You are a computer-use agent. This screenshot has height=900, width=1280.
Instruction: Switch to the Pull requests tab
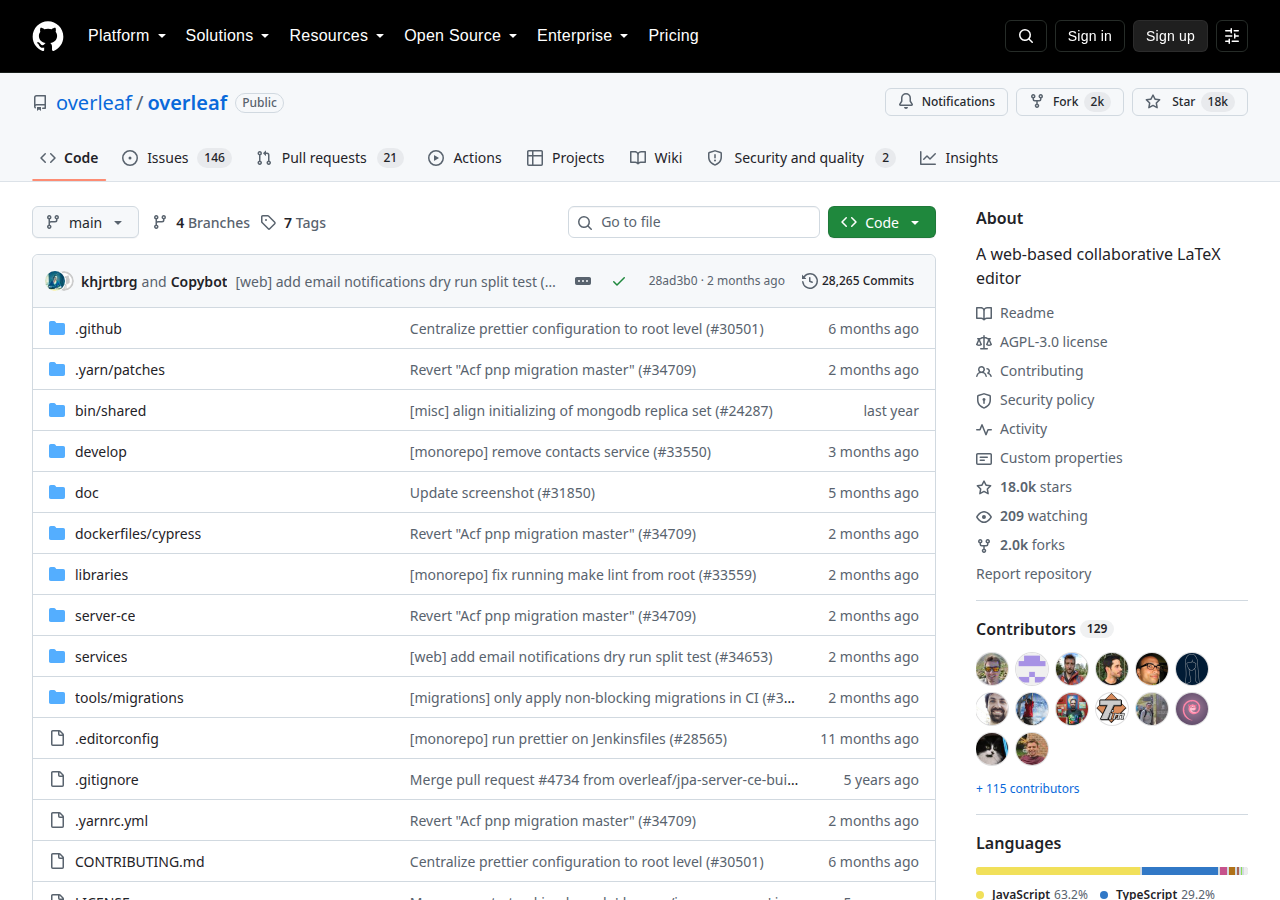(x=328, y=158)
